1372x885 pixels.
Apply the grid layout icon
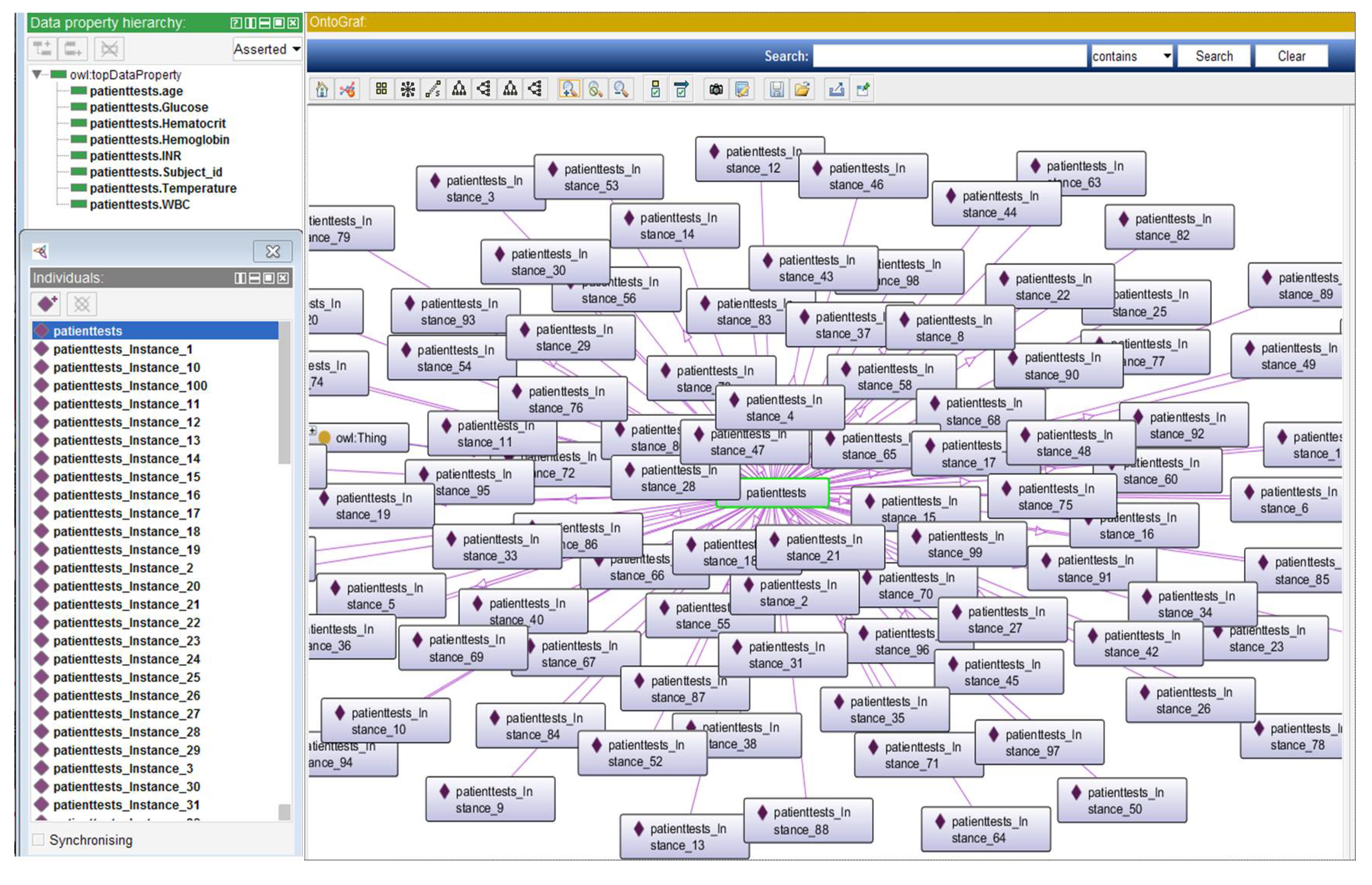[x=381, y=90]
